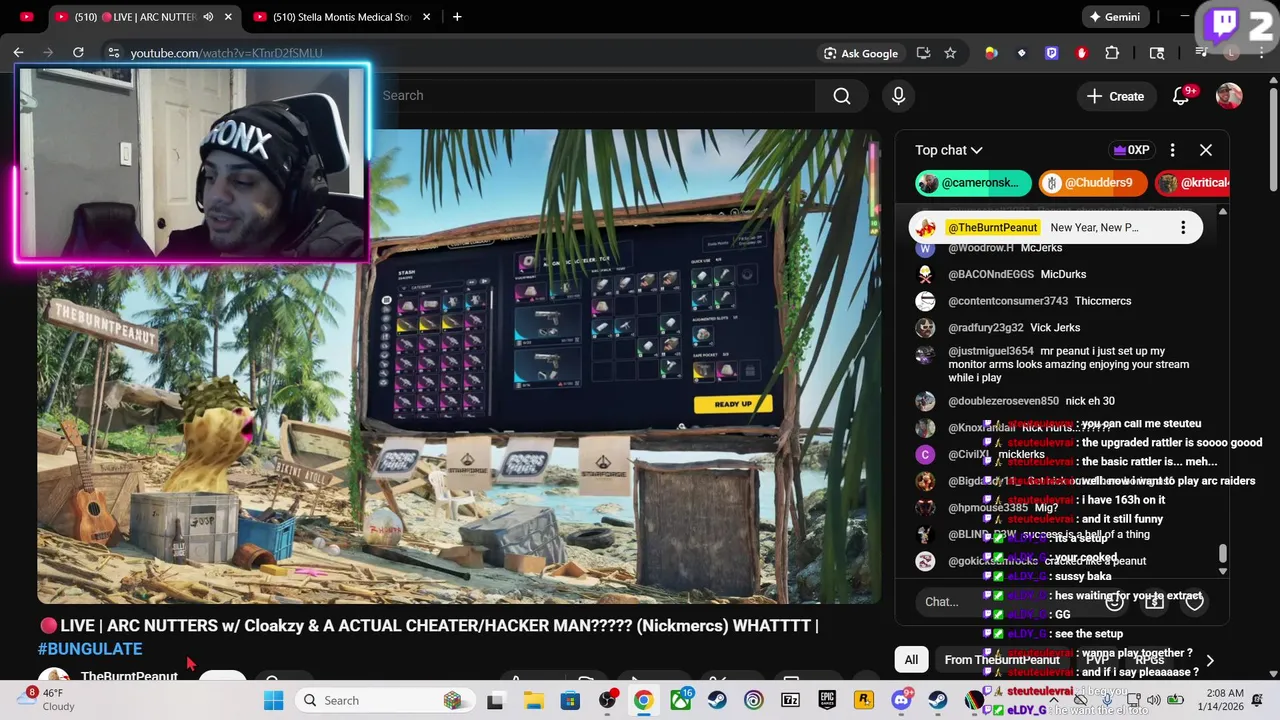Screen dimensions: 1280x720
Task: Open 7-Zip from the taskbar
Action: 790,700
